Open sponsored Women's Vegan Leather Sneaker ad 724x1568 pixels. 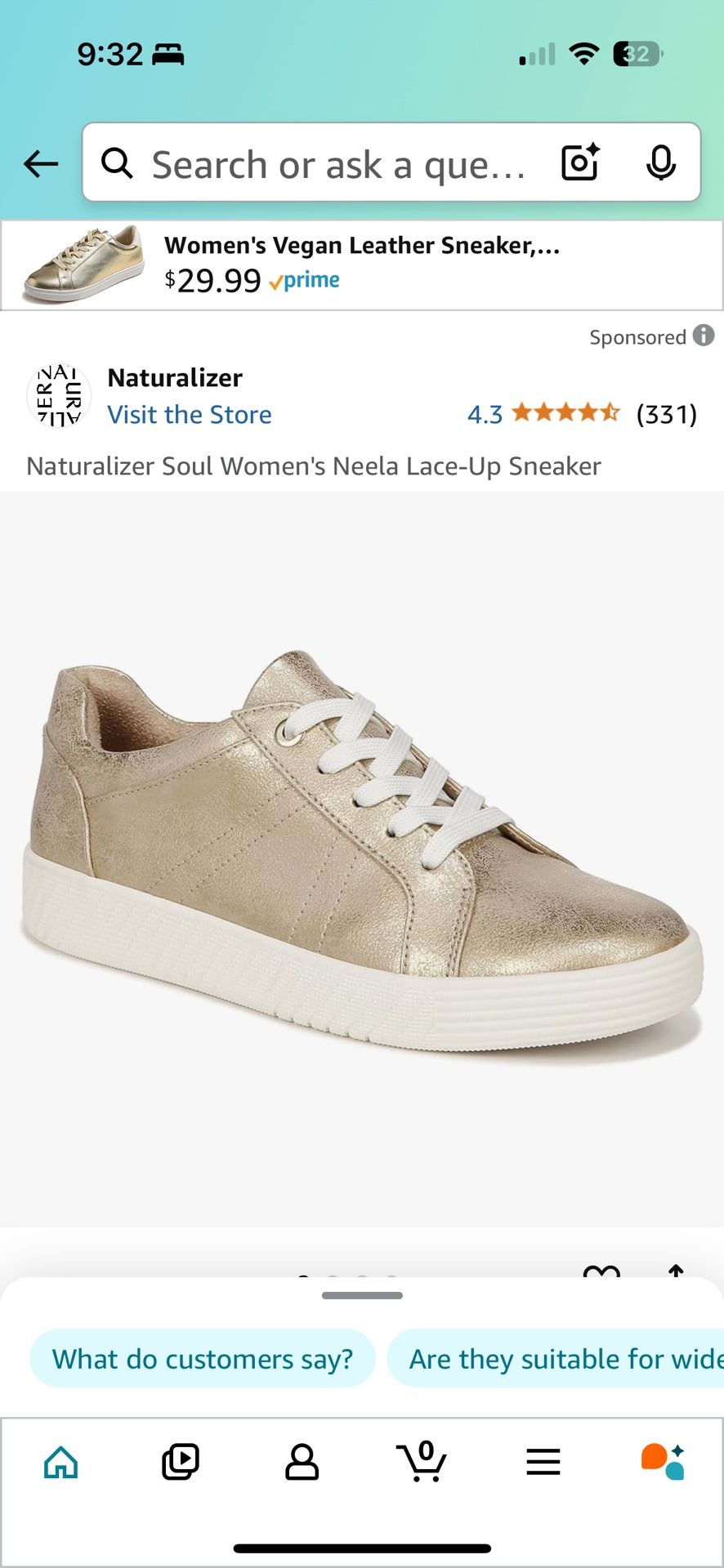click(362, 265)
